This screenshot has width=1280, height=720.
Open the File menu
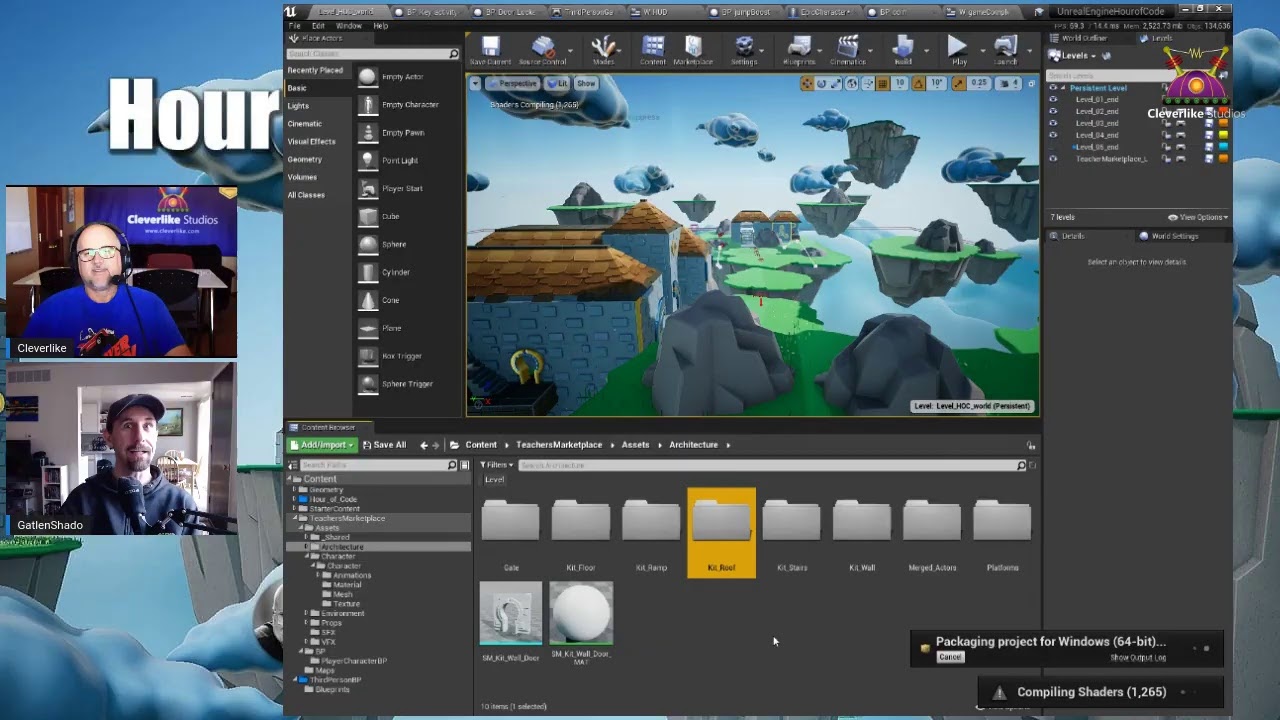click(x=293, y=25)
